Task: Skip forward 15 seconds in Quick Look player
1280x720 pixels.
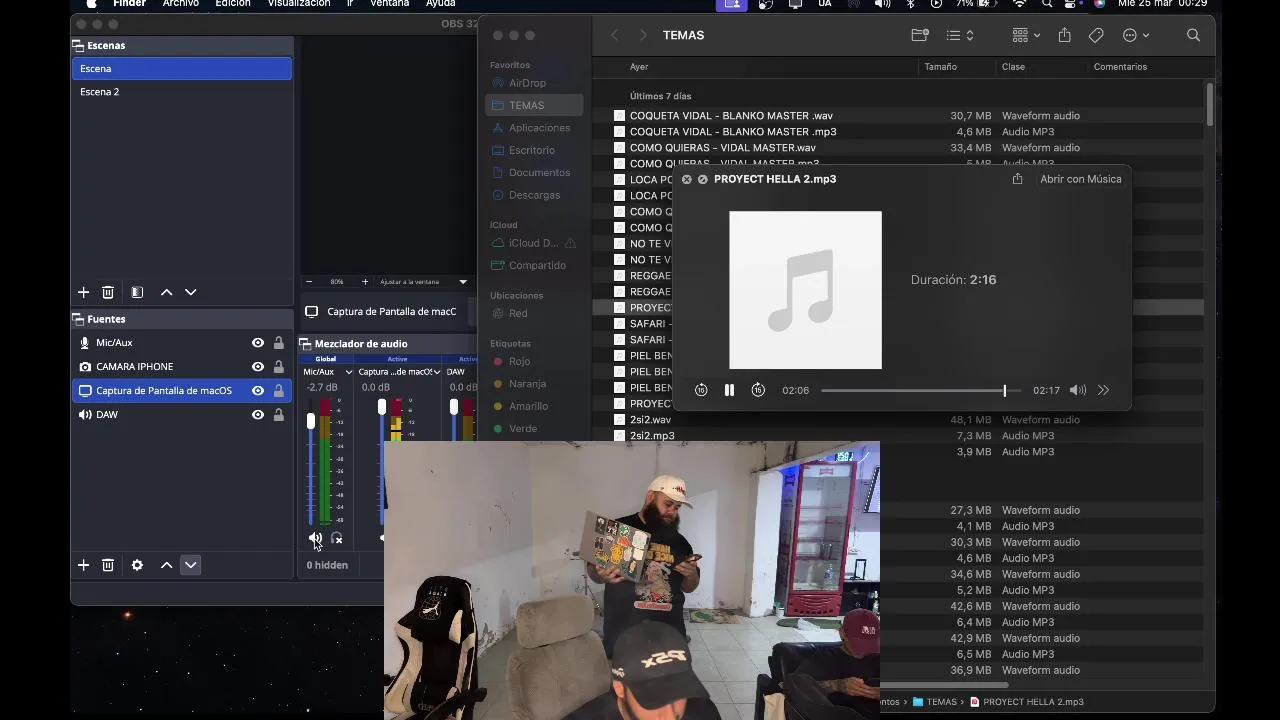Action: coord(758,390)
